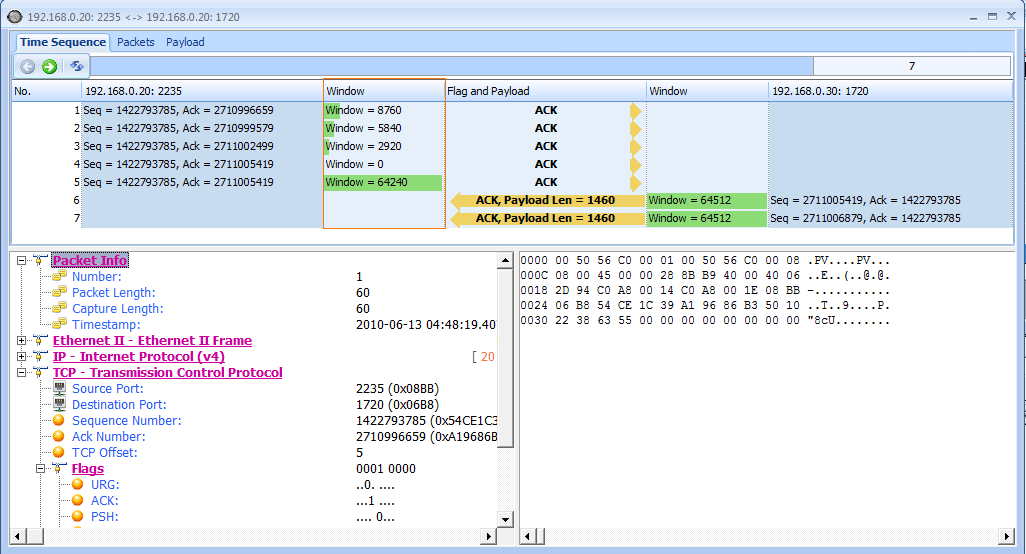
Task: Click the Destination Port value 1720 (0x06B8)
Action: pyautogui.click(x=397, y=404)
